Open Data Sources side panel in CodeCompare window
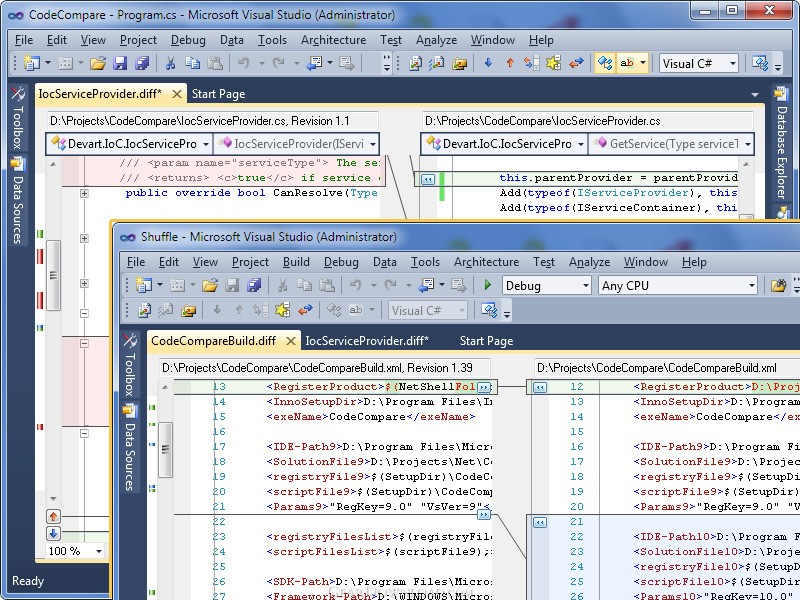 point(18,201)
